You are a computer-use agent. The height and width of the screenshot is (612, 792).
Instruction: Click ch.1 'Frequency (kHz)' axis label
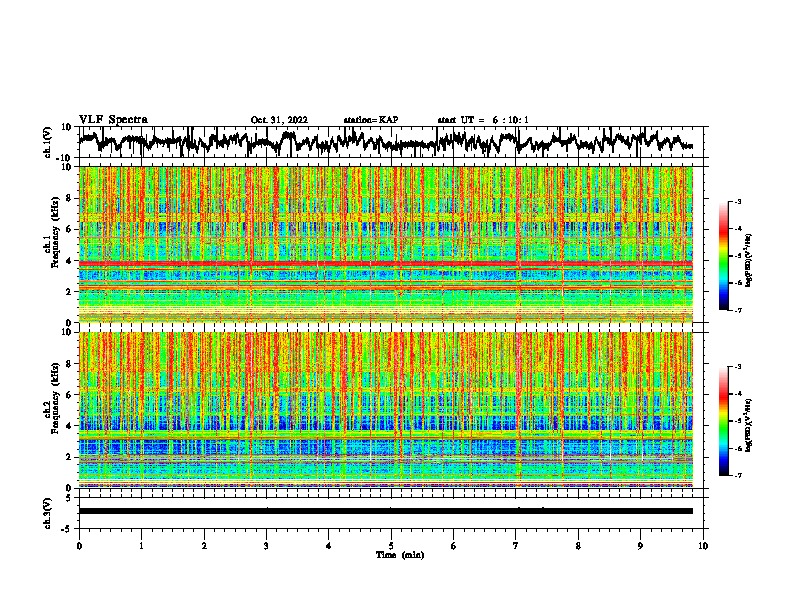pyautogui.click(x=55, y=232)
